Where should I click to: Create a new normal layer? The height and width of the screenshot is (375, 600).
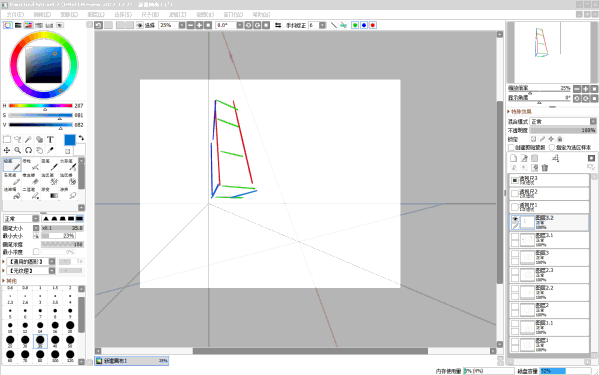pyautogui.click(x=514, y=158)
